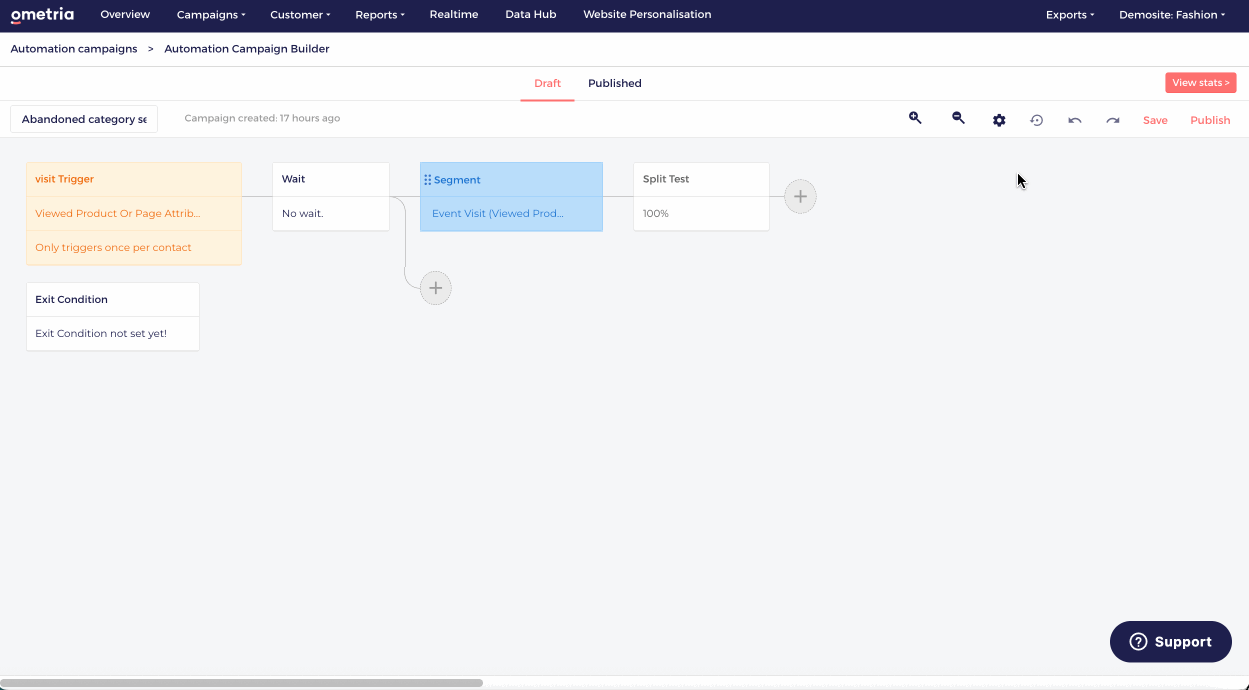
Task: Click Viewed Product Or Page Attrib... row
Action: (x=134, y=214)
